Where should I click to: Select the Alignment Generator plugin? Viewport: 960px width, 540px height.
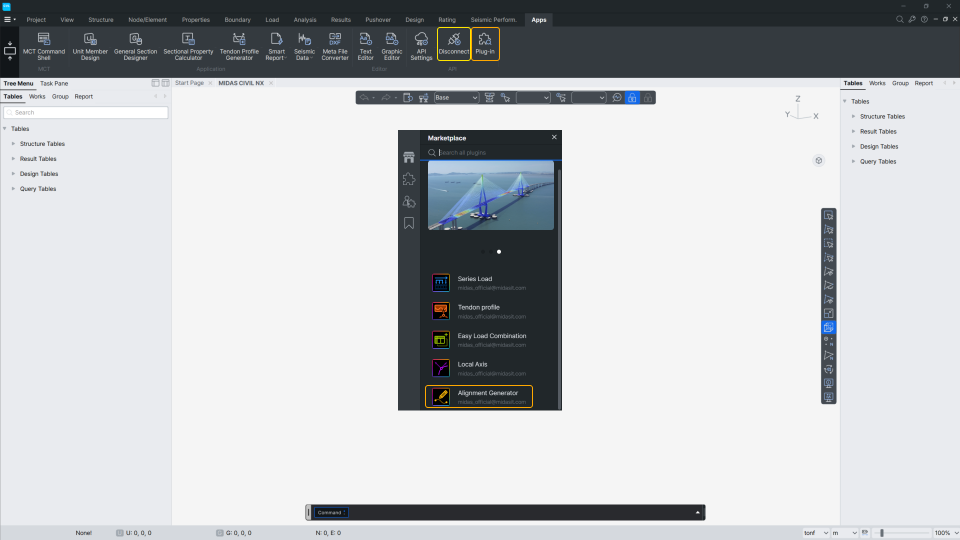click(x=479, y=397)
